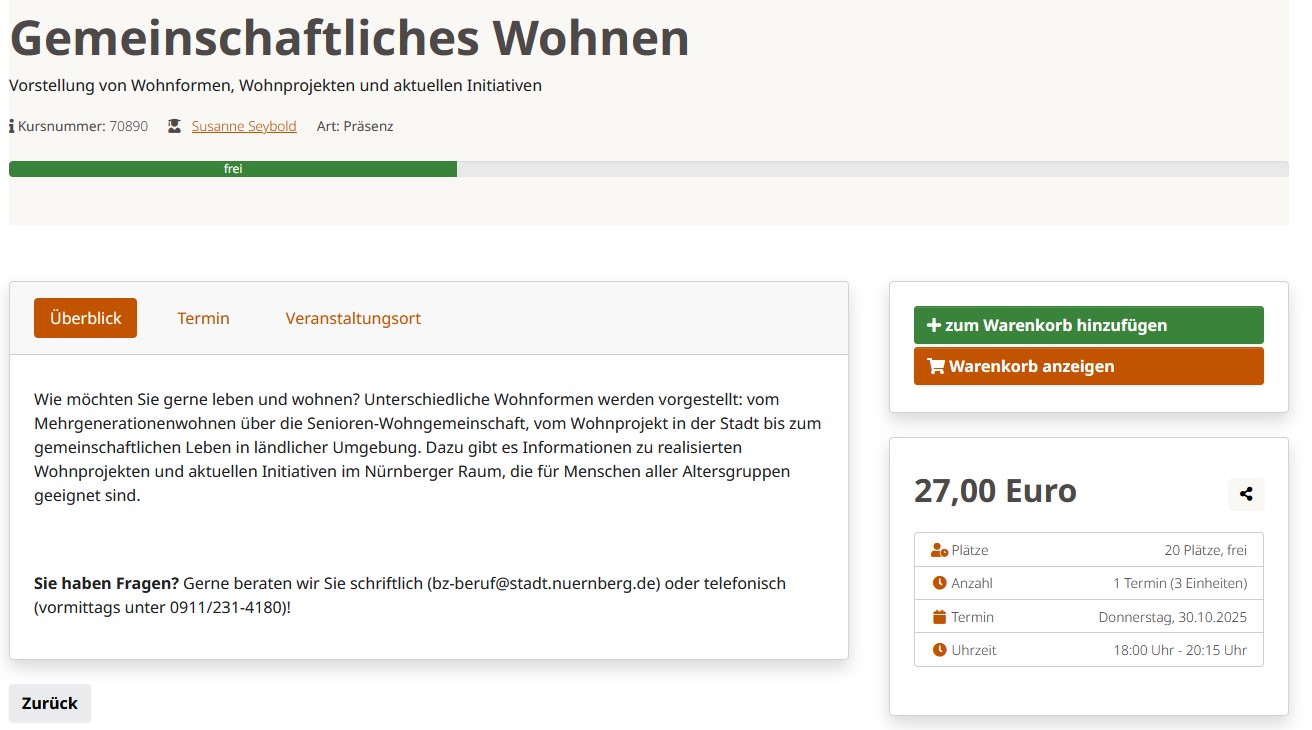Click the share icon next to price
This screenshot has width=1312, height=730.
pyautogui.click(x=1246, y=494)
